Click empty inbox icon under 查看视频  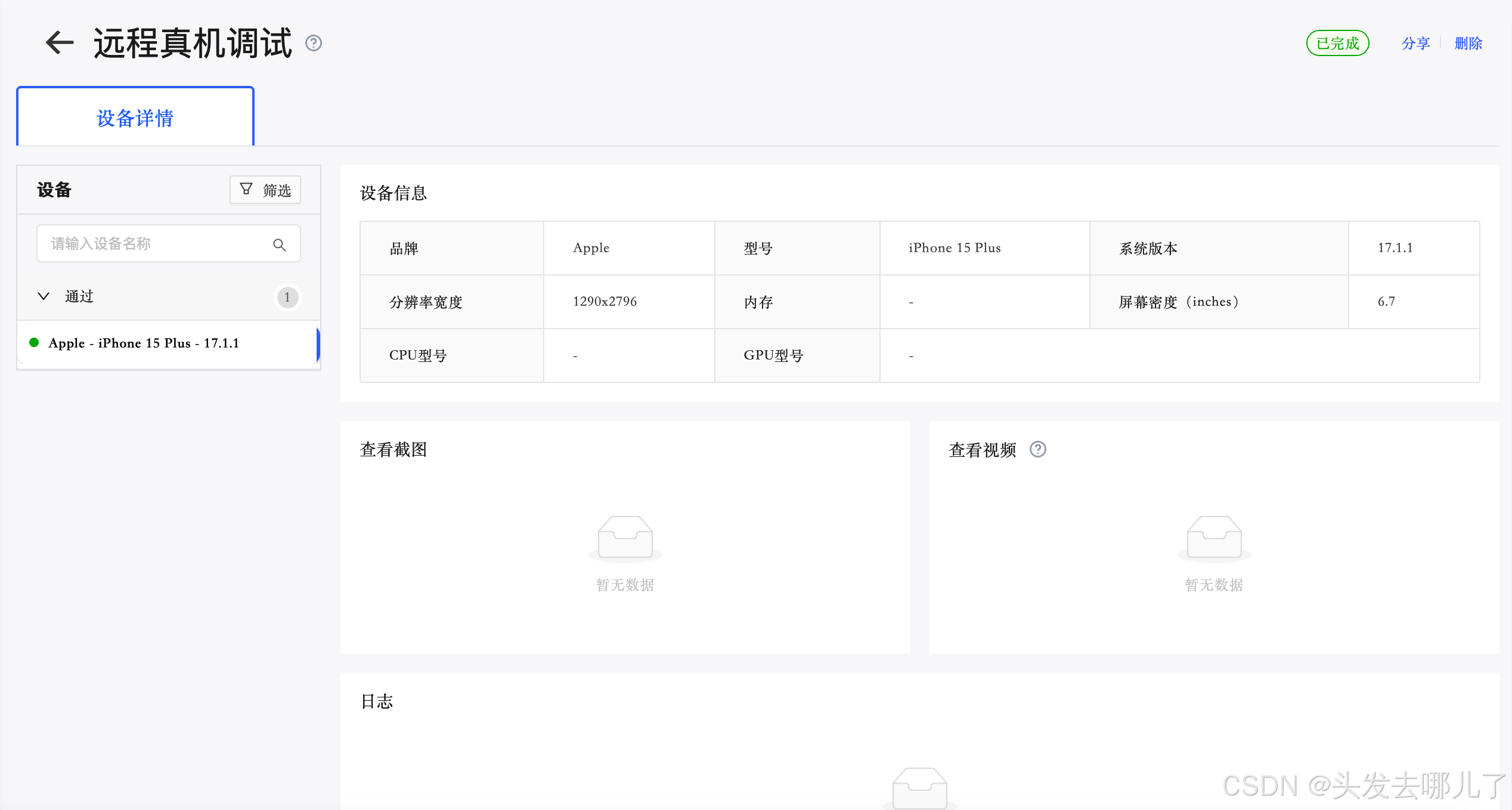[x=1214, y=537]
